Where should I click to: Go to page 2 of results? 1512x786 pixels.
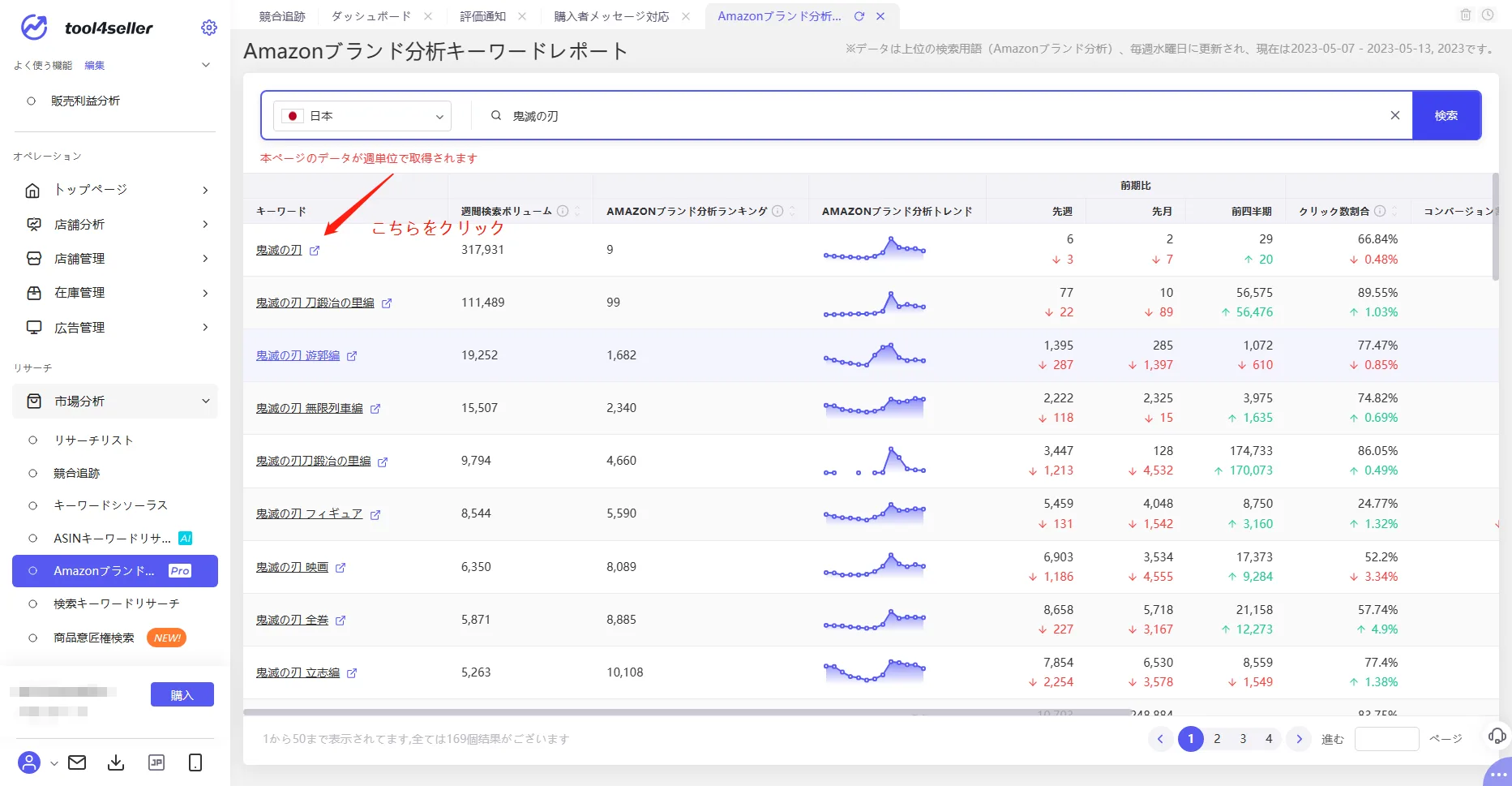tap(1217, 739)
